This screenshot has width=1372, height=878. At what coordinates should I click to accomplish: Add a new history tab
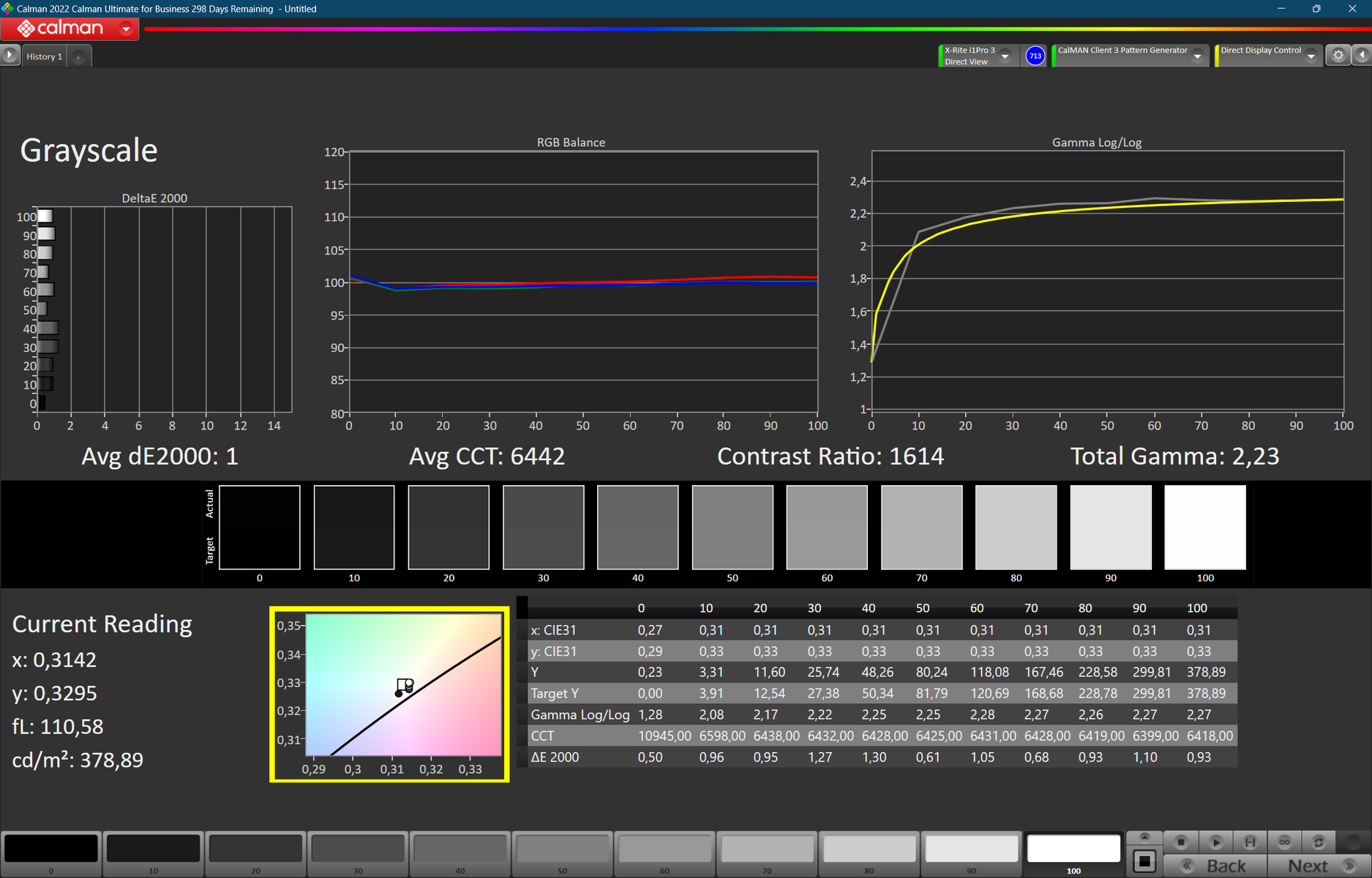coord(78,57)
